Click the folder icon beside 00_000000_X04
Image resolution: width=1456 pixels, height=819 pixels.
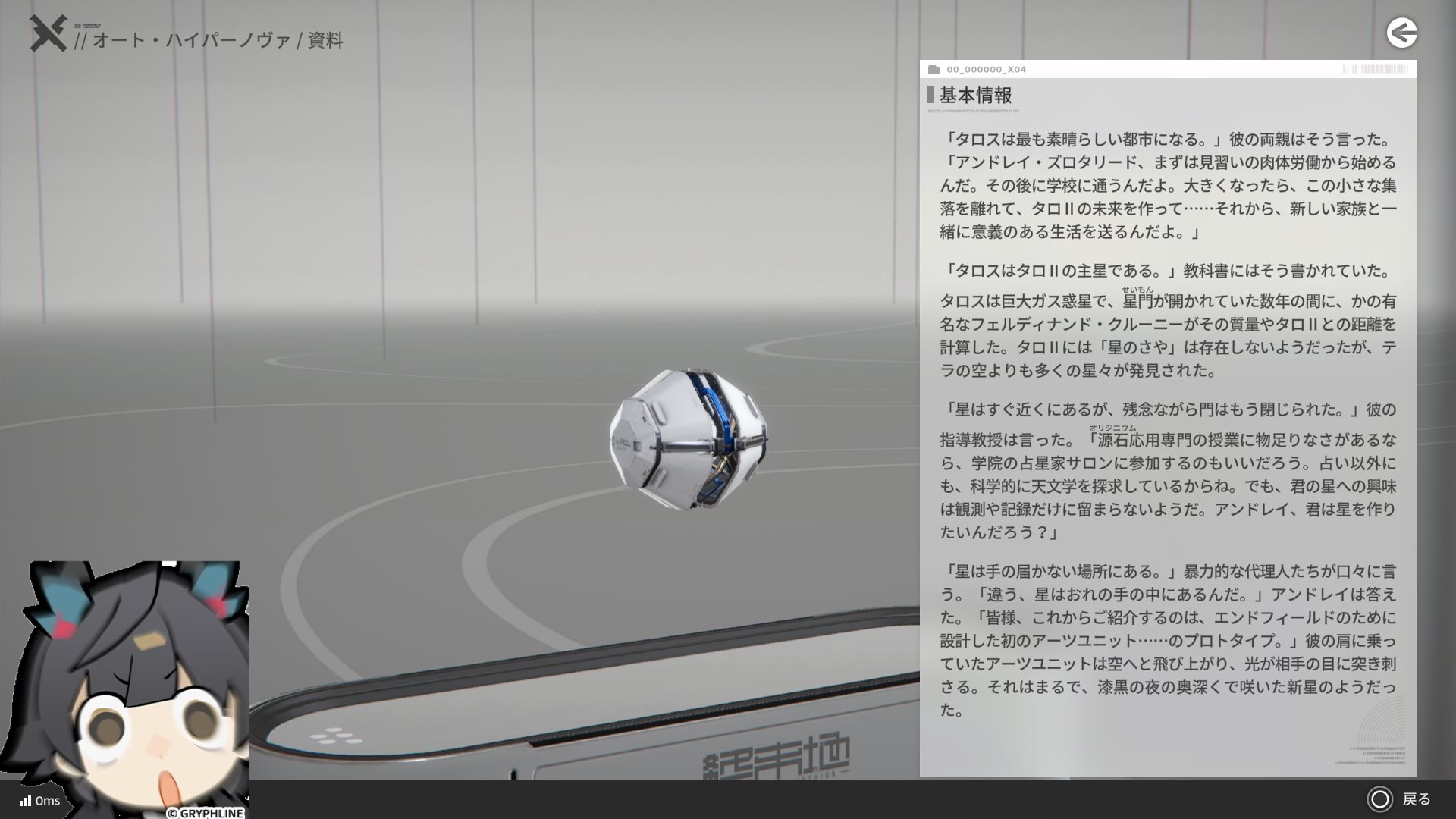pyautogui.click(x=934, y=70)
